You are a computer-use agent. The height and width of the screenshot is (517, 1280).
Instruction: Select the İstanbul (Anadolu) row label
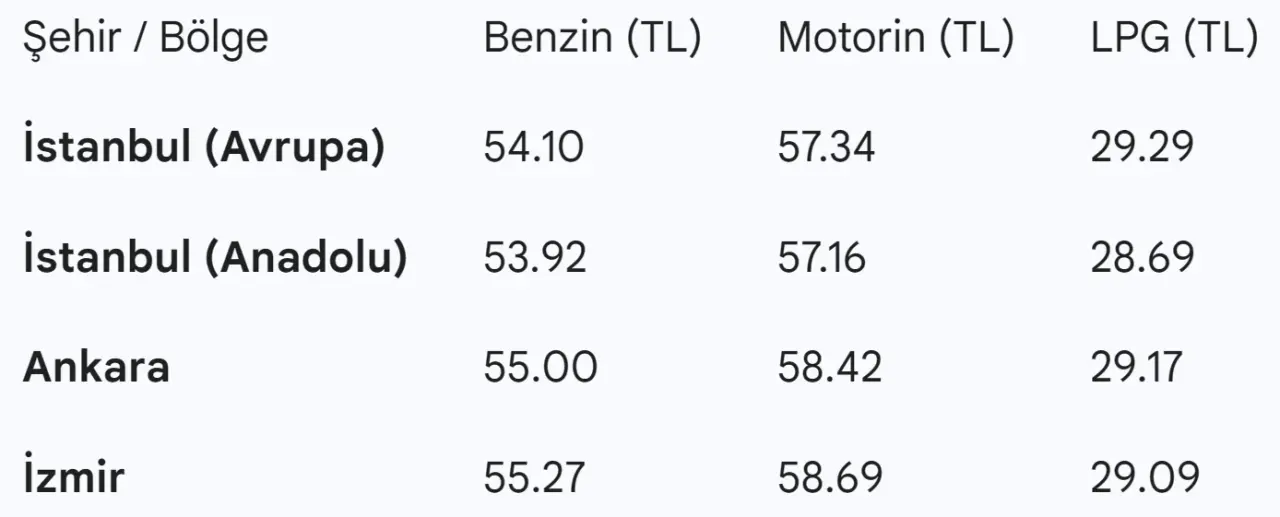pos(215,258)
